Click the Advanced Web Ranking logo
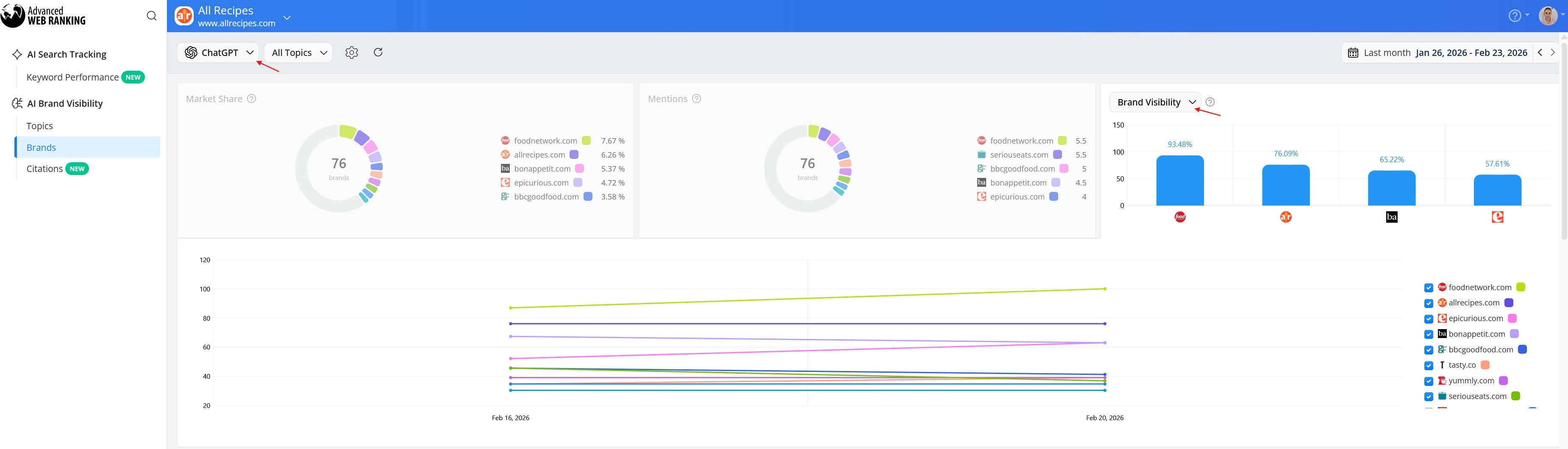The height and width of the screenshot is (449, 1568). tap(43, 16)
